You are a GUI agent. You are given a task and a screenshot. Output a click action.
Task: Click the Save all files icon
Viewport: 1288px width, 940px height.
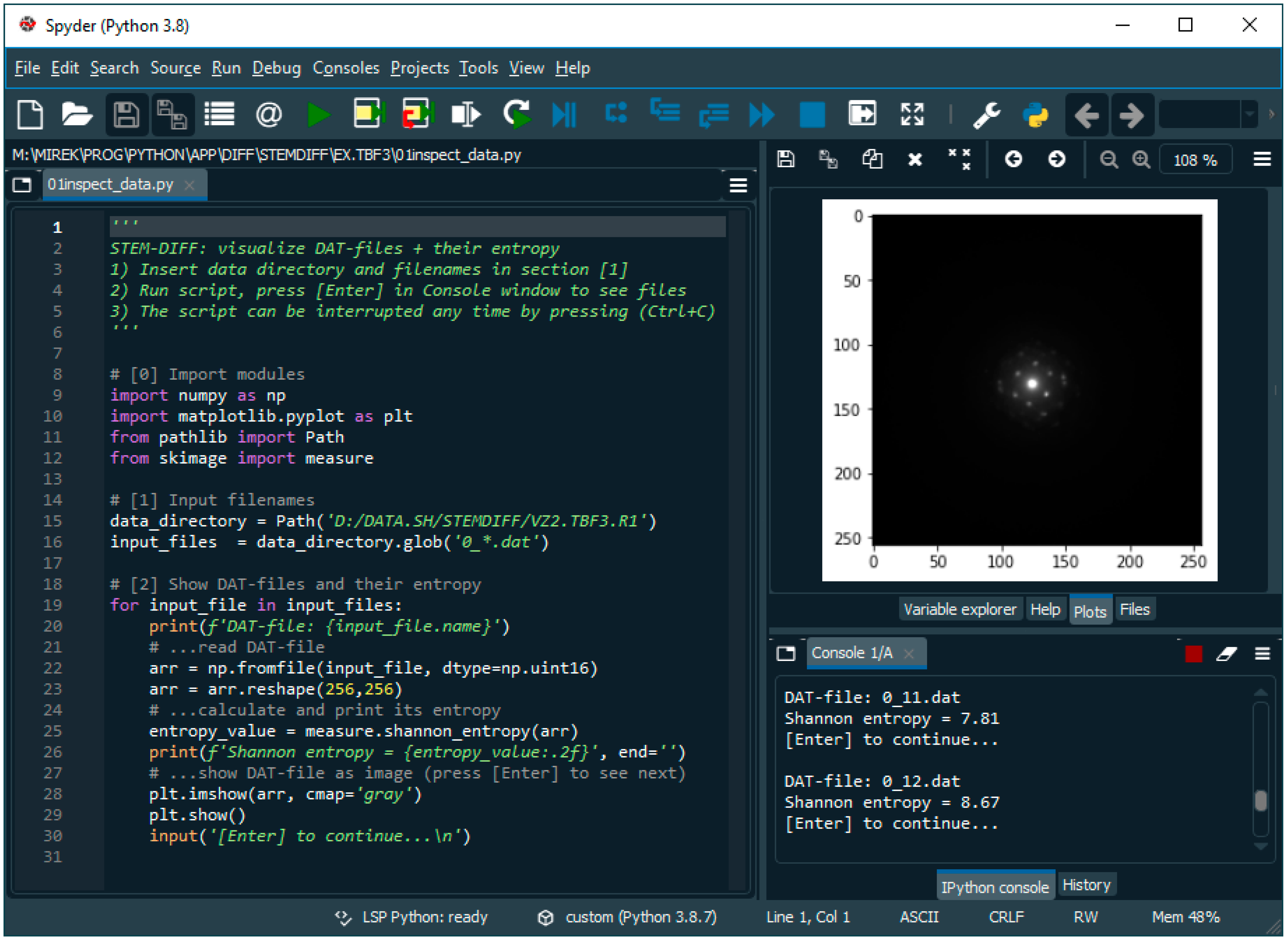coord(172,115)
